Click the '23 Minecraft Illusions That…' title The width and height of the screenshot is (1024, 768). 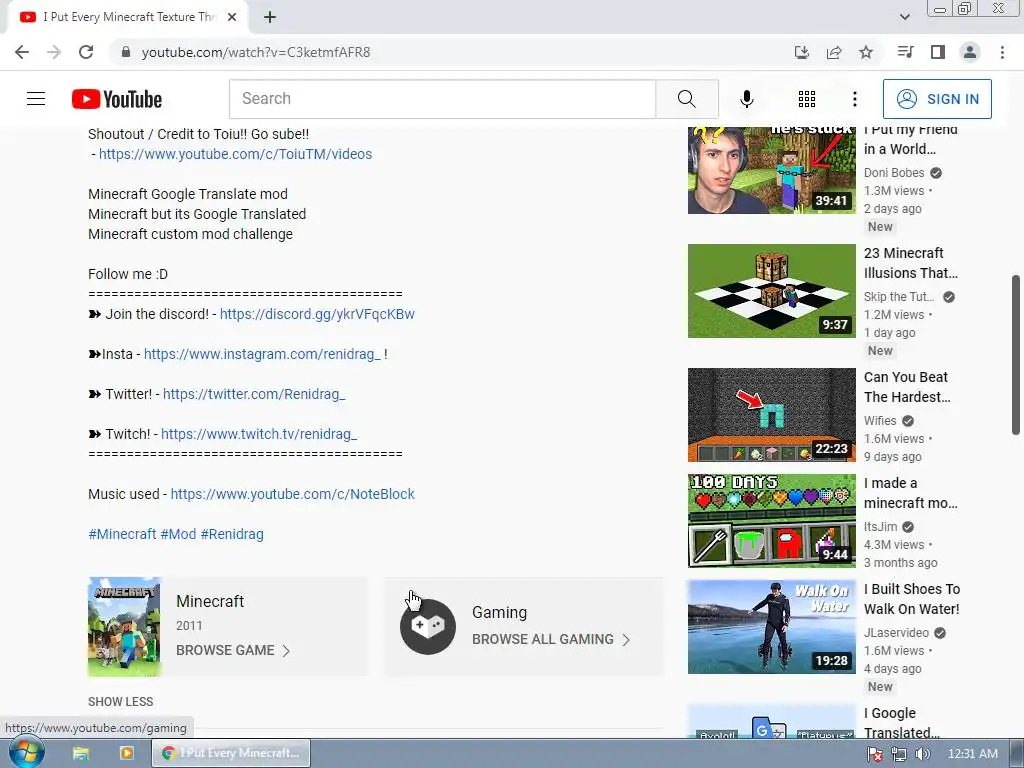(x=910, y=263)
